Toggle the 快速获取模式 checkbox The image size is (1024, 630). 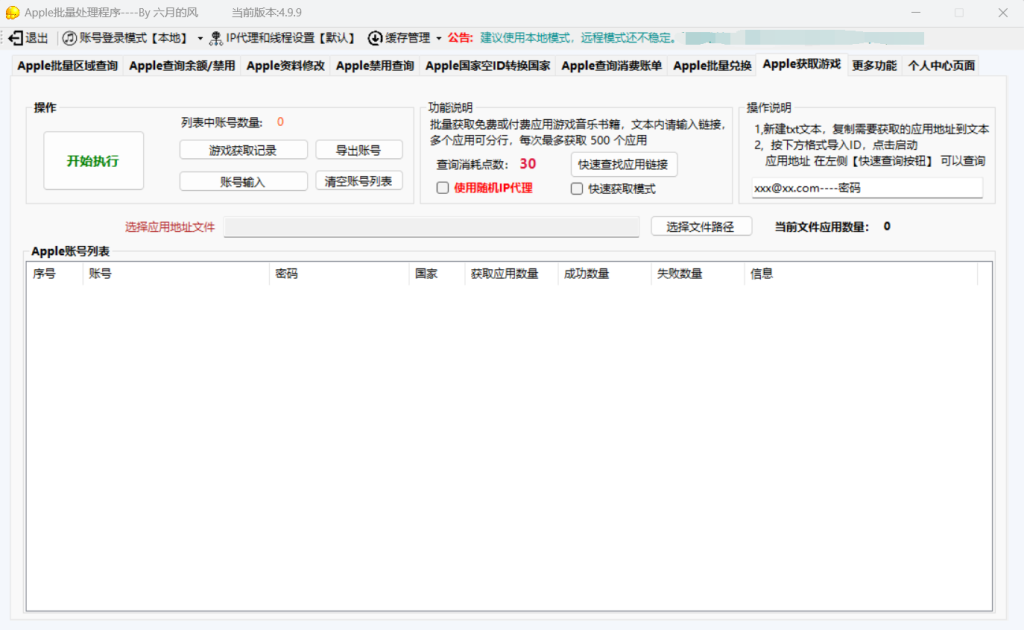pos(577,188)
